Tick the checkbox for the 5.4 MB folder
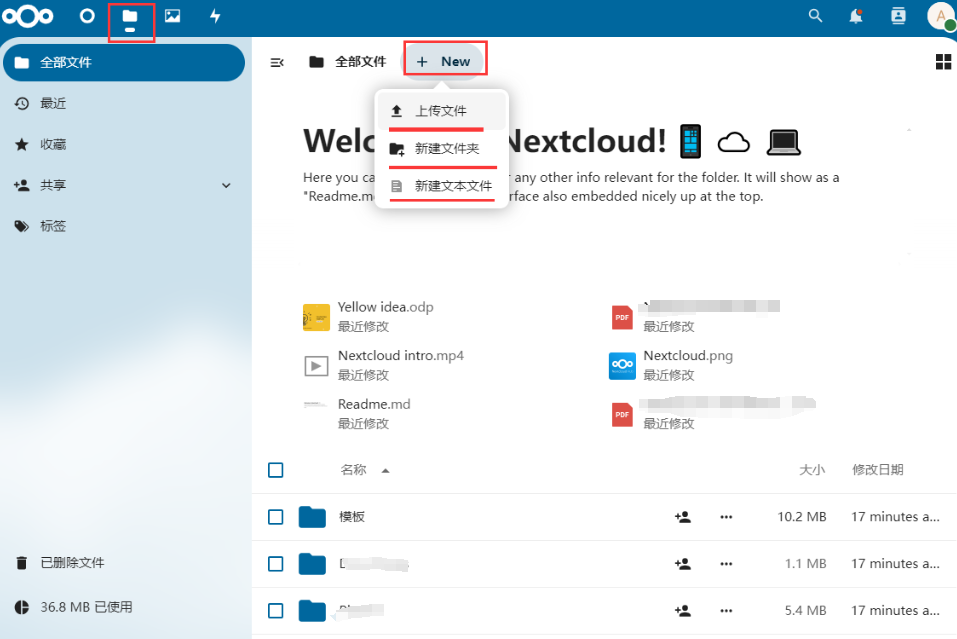 pyautogui.click(x=276, y=610)
